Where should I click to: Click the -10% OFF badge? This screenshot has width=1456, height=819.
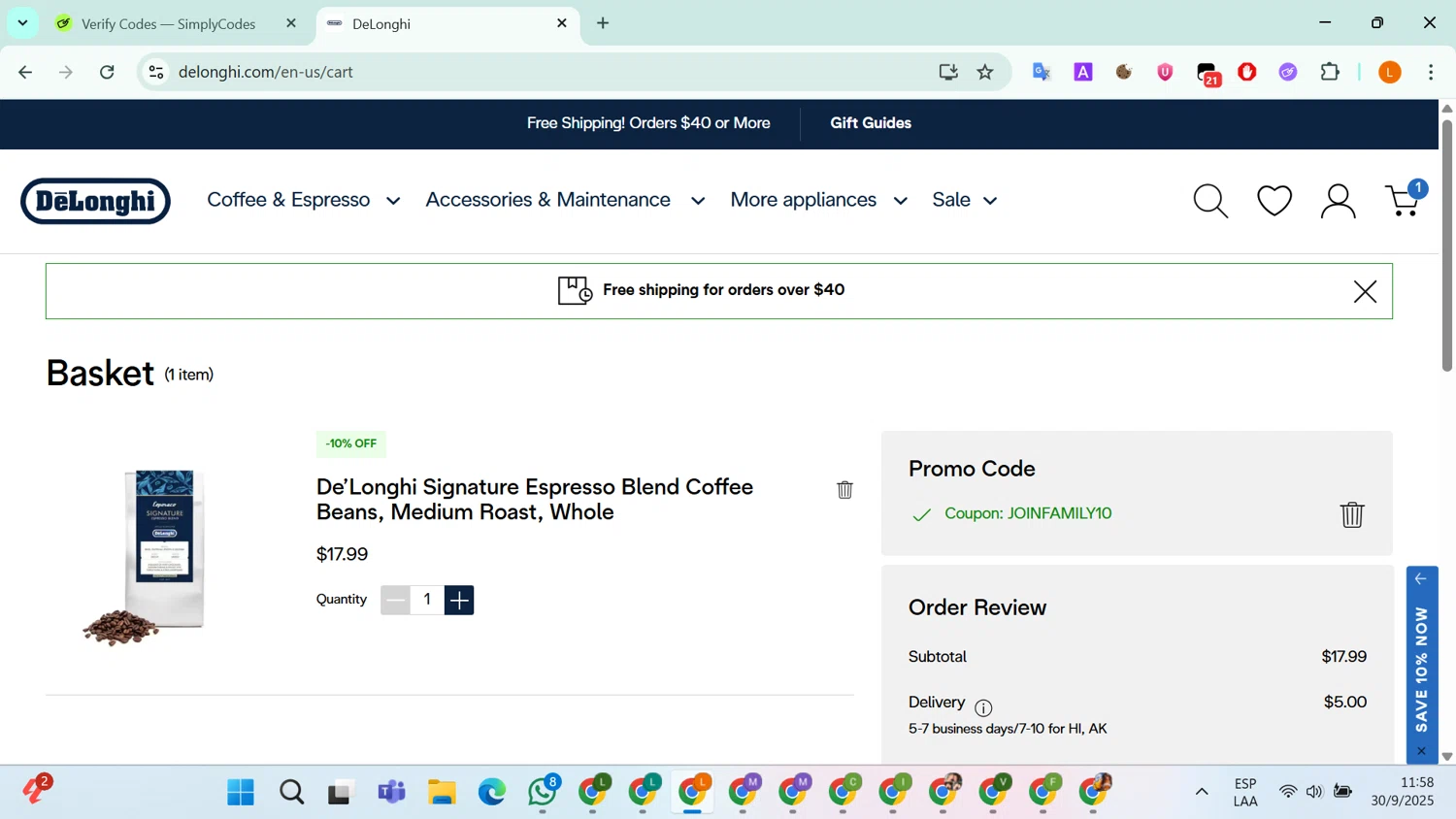pyautogui.click(x=351, y=443)
